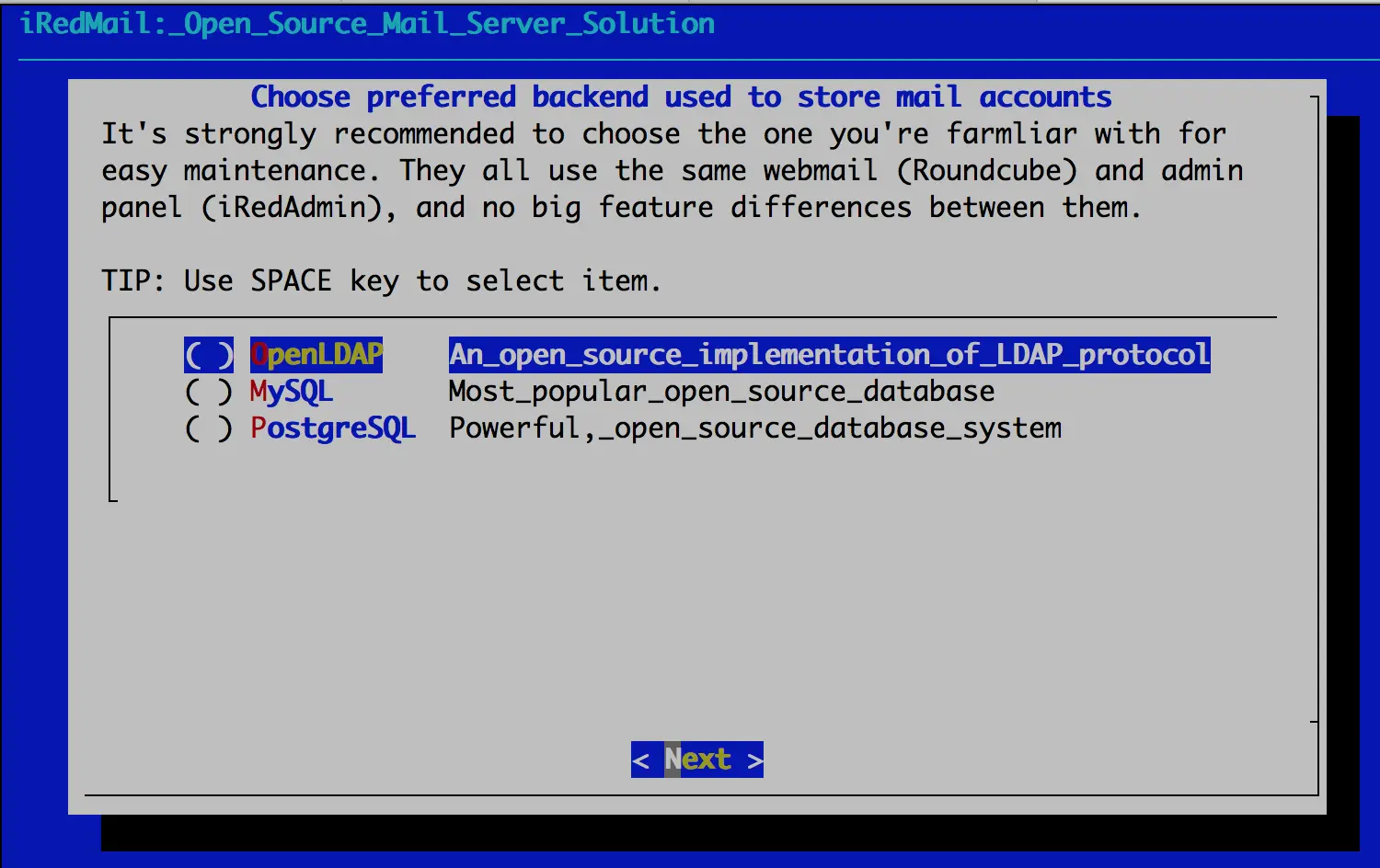Click the empty parentheses beside OpenLDAP
The image size is (1380, 868).
point(209,354)
